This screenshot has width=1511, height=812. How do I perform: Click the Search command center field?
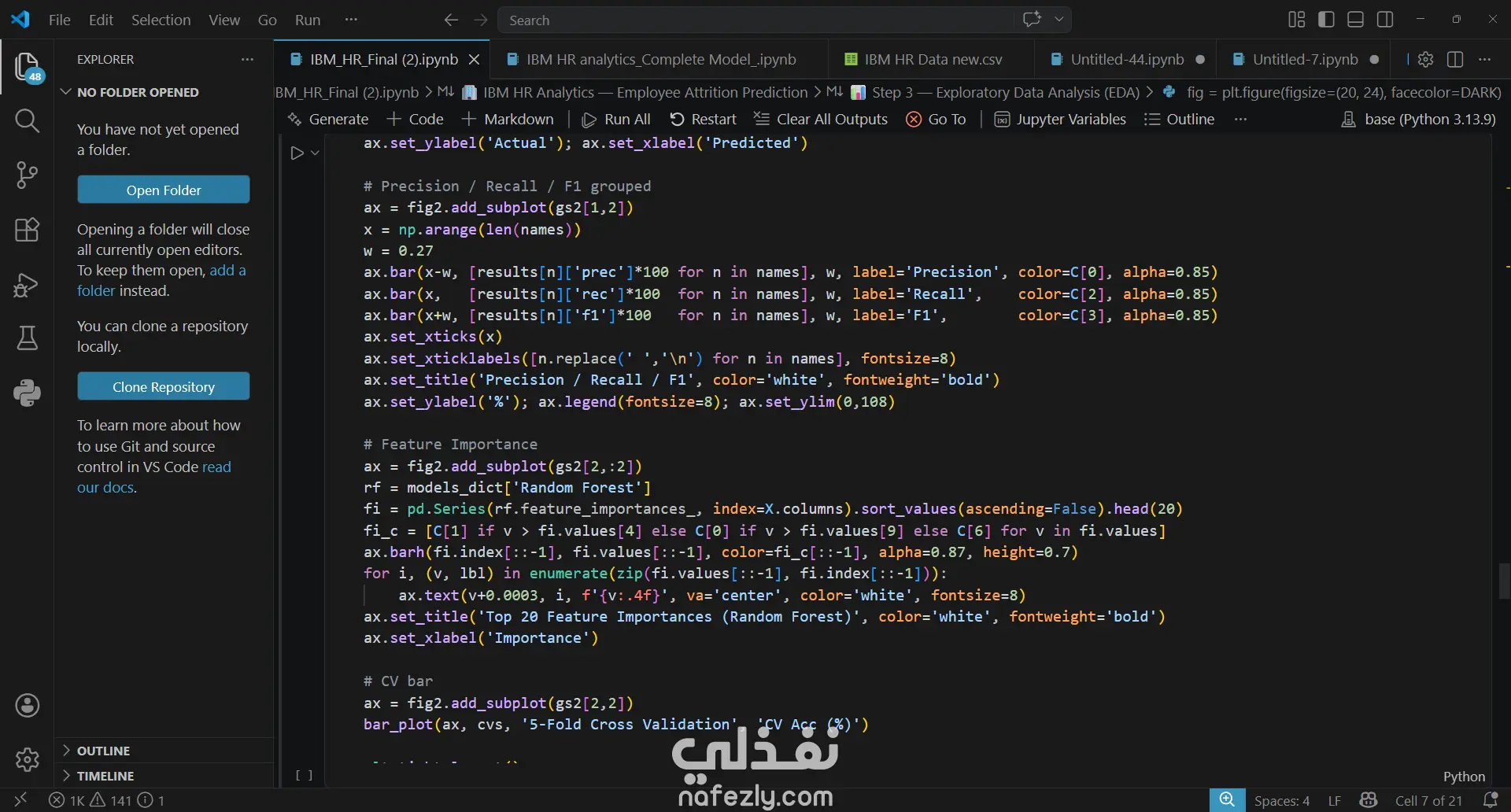(x=755, y=20)
